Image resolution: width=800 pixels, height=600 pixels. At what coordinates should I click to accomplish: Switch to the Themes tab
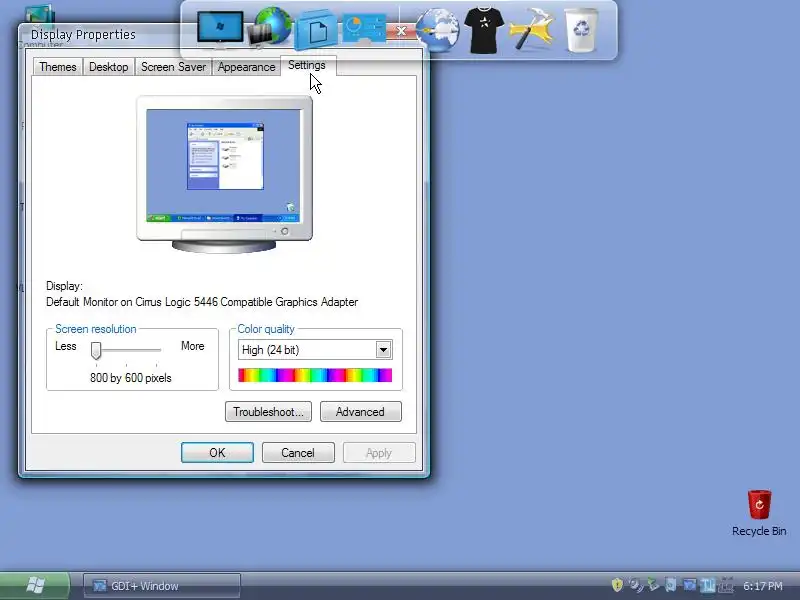pyautogui.click(x=58, y=67)
